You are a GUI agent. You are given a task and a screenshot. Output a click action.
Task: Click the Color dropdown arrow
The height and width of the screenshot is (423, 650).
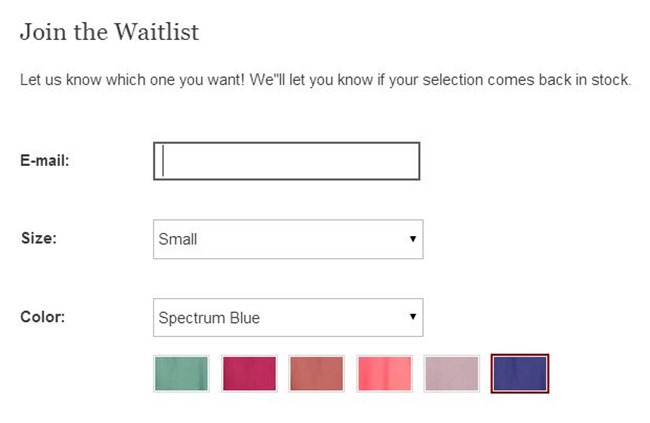(412, 318)
